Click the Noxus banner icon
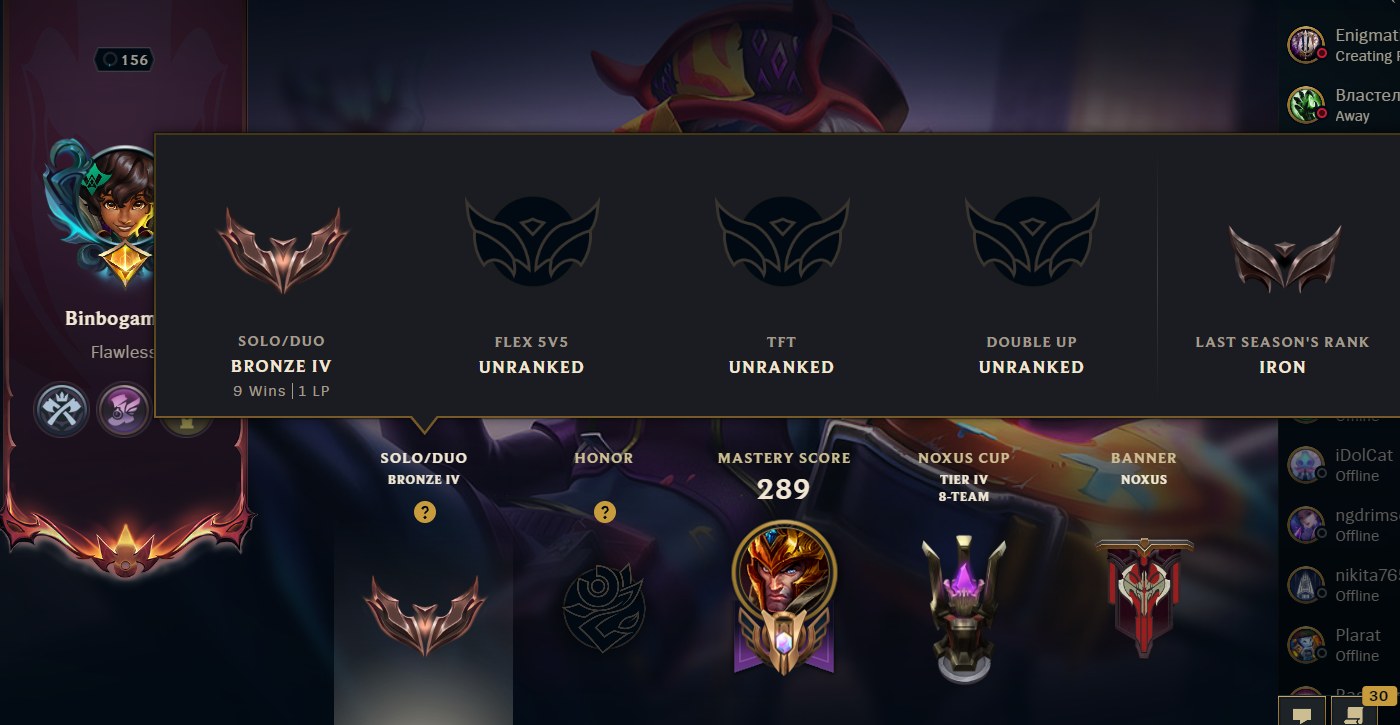This screenshot has width=1400, height=725. click(x=1144, y=597)
